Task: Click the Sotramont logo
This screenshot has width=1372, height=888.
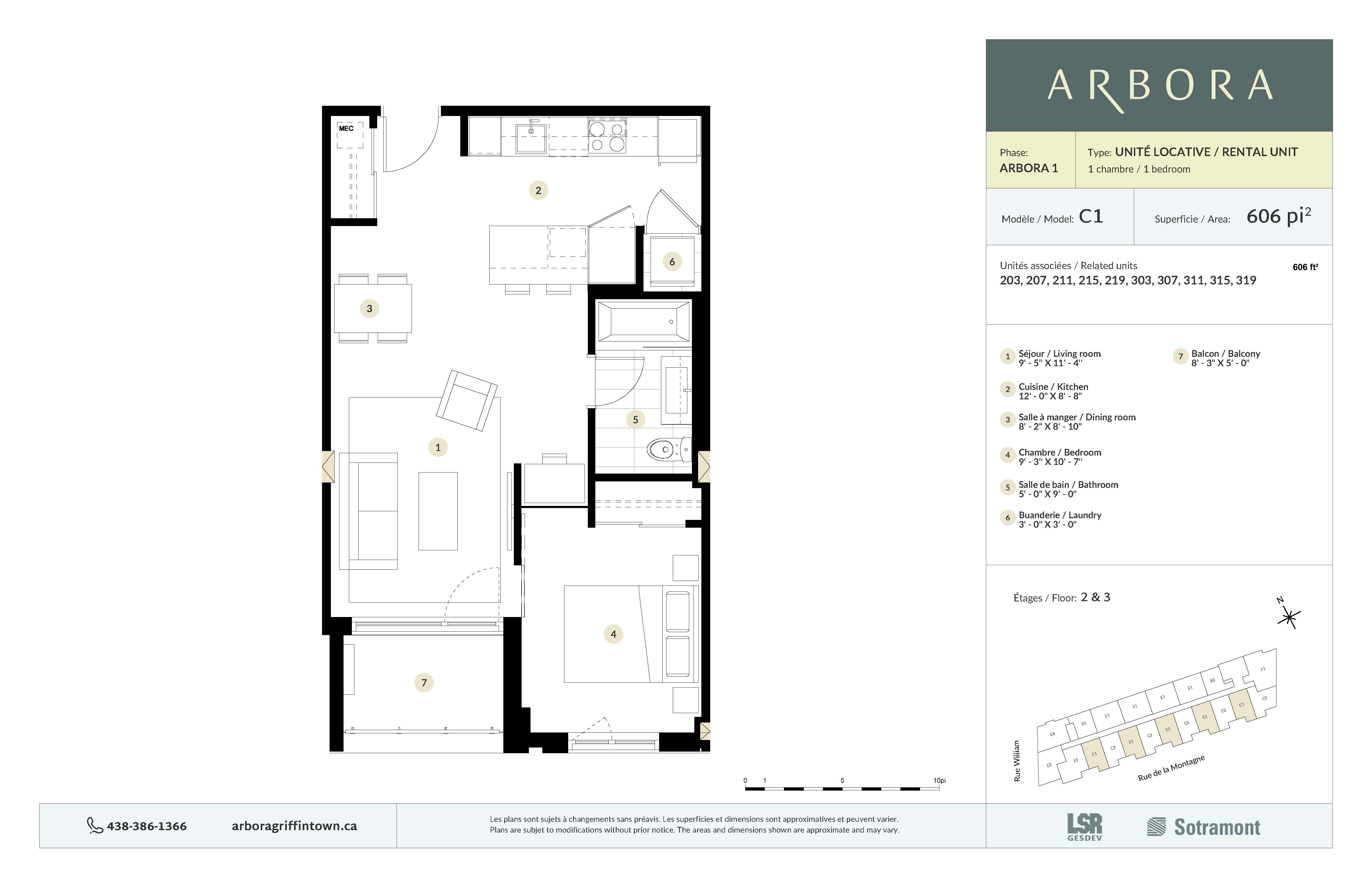Action: [1204, 827]
